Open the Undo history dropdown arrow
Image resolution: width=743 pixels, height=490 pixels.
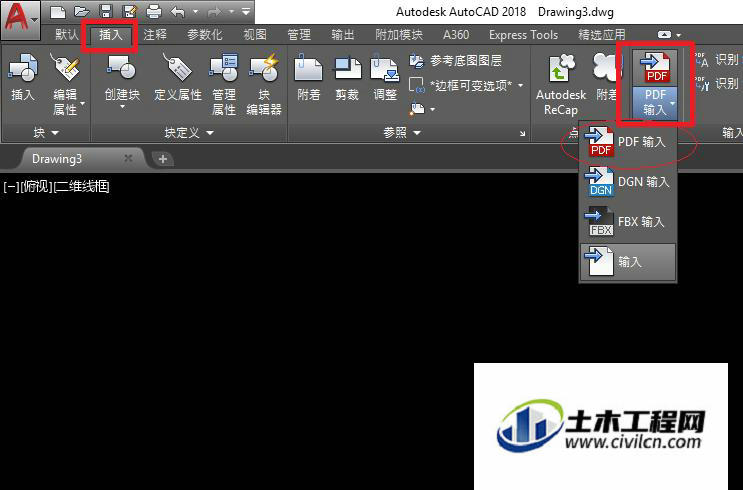pos(195,11)
